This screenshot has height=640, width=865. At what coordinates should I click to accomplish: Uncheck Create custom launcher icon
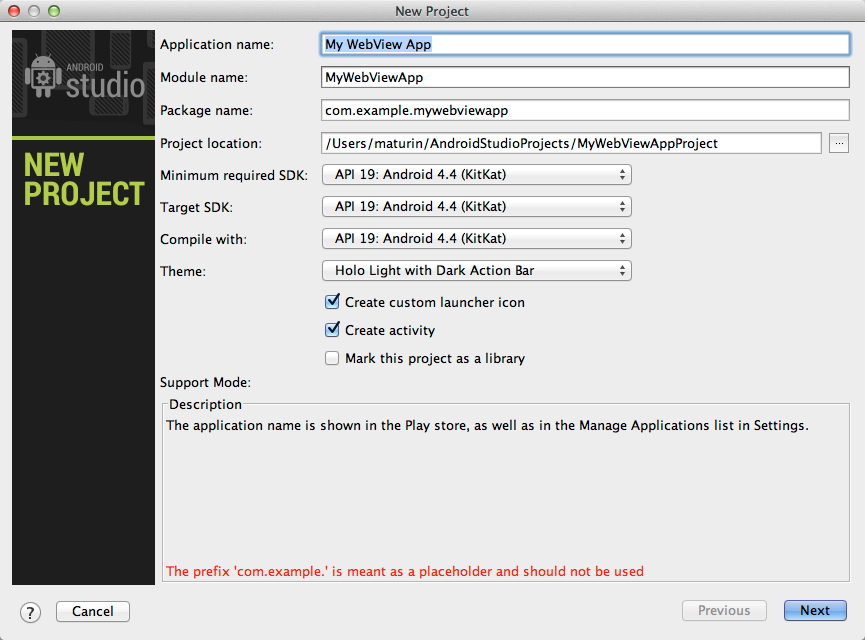pos(332,302)
